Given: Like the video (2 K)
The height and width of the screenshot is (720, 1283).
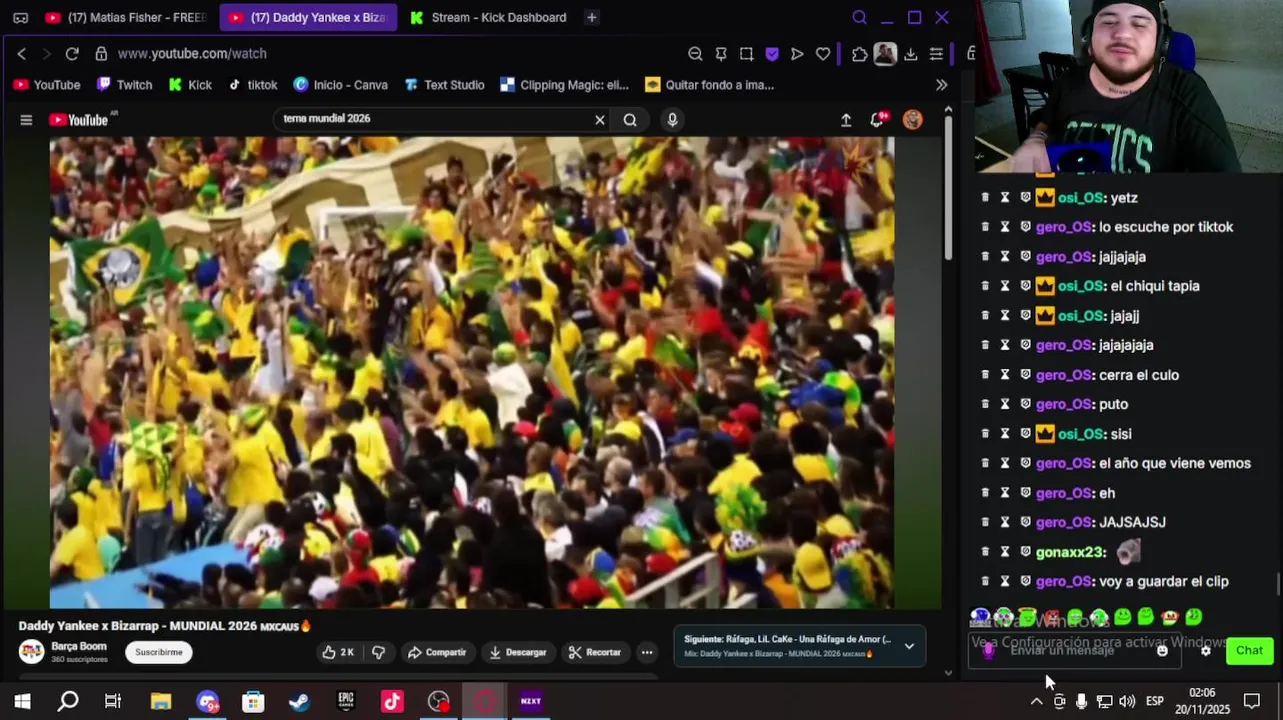Looking at the screenshot, I should (x=338, y=652).
